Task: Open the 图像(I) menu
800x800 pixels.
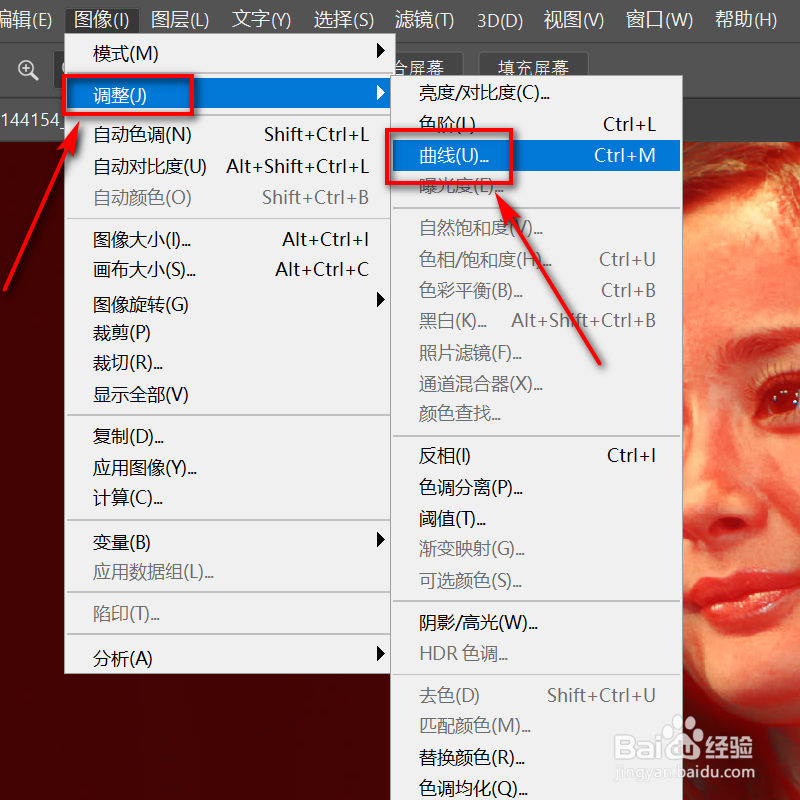Action: 102,20
